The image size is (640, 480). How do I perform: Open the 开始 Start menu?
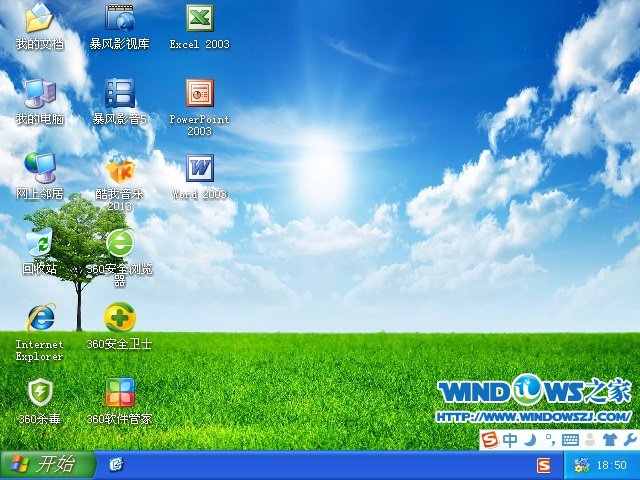coord(47,465)
